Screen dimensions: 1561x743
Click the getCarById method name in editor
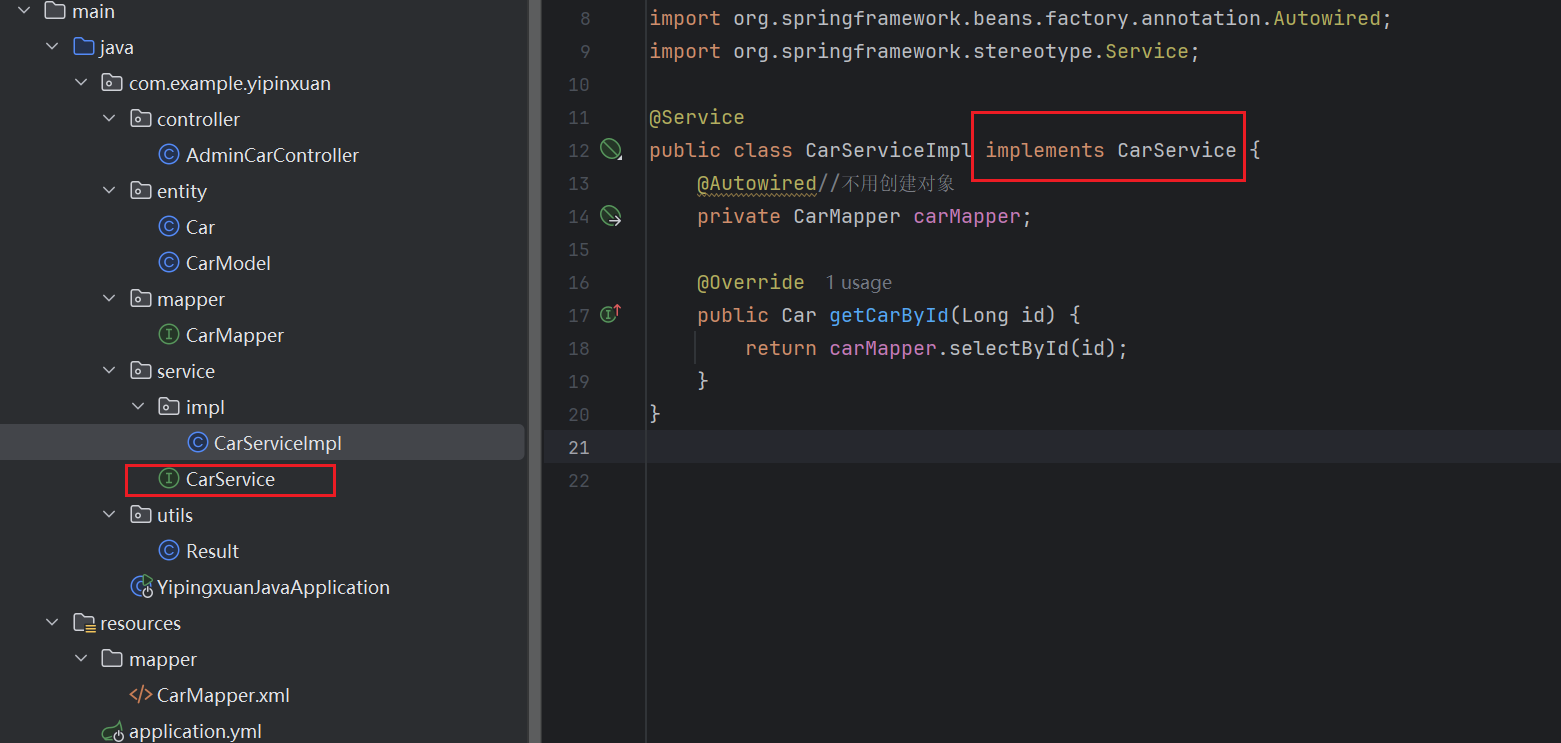coord(889,315)
